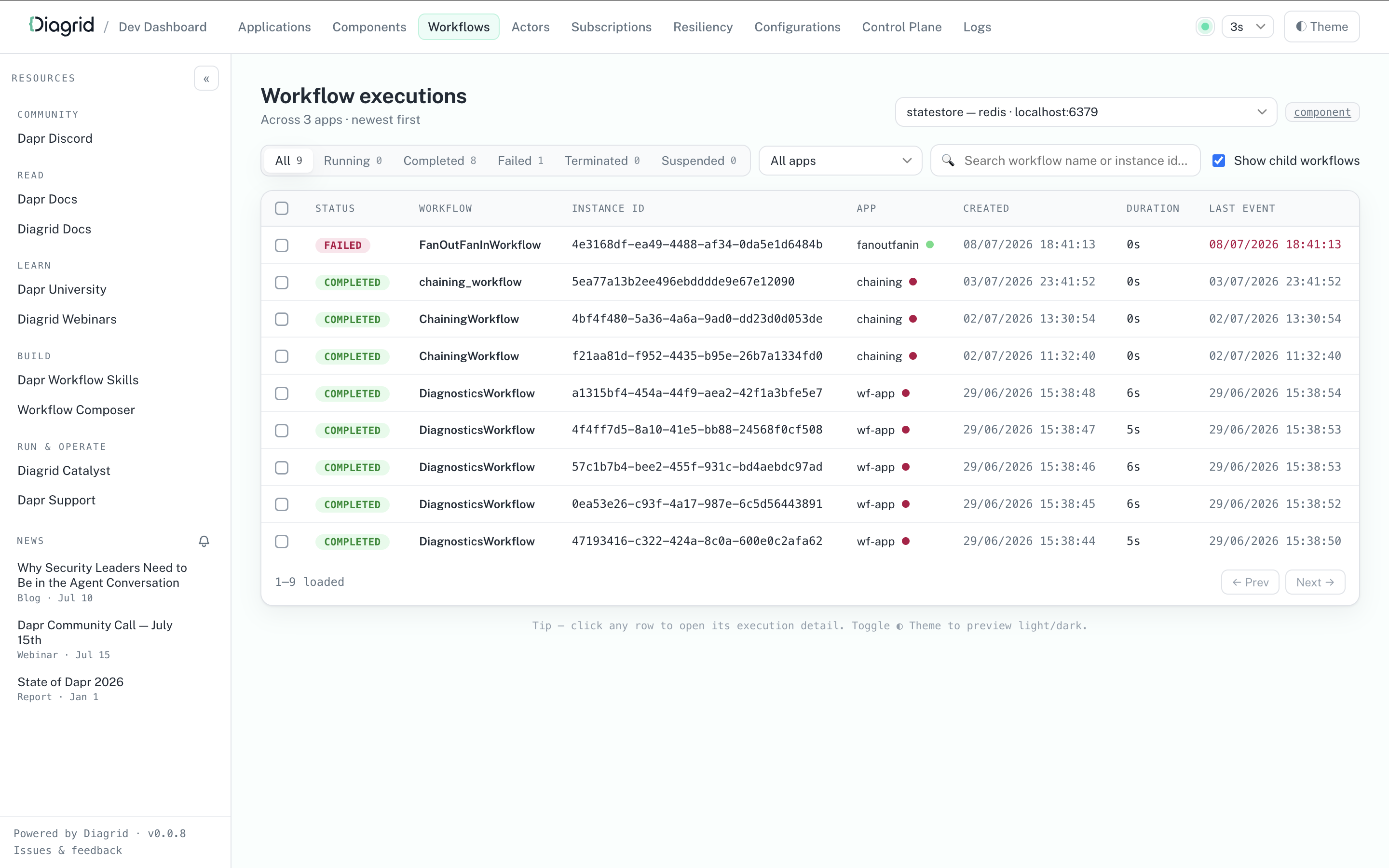
Task: Open State of Dapr 2026 report
Action: point(70,688)
